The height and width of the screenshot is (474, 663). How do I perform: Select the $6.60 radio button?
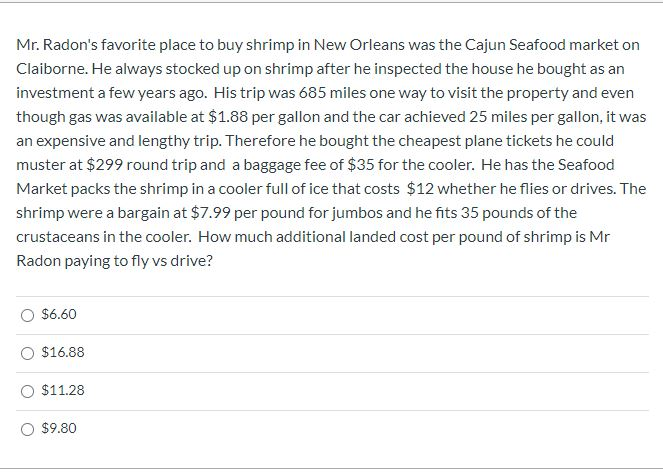pyautogui.click(x=27, y=315)
